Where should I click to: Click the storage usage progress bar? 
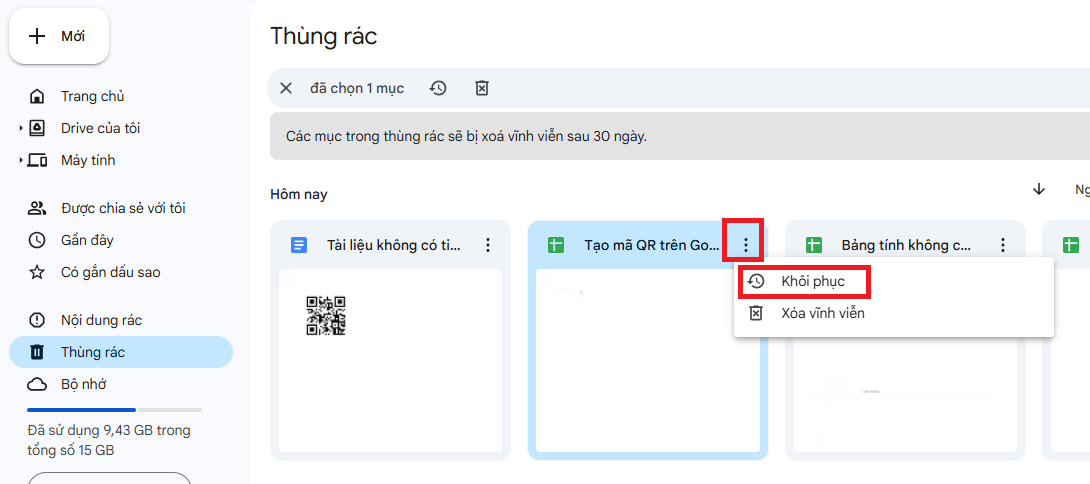coord(114,409)
